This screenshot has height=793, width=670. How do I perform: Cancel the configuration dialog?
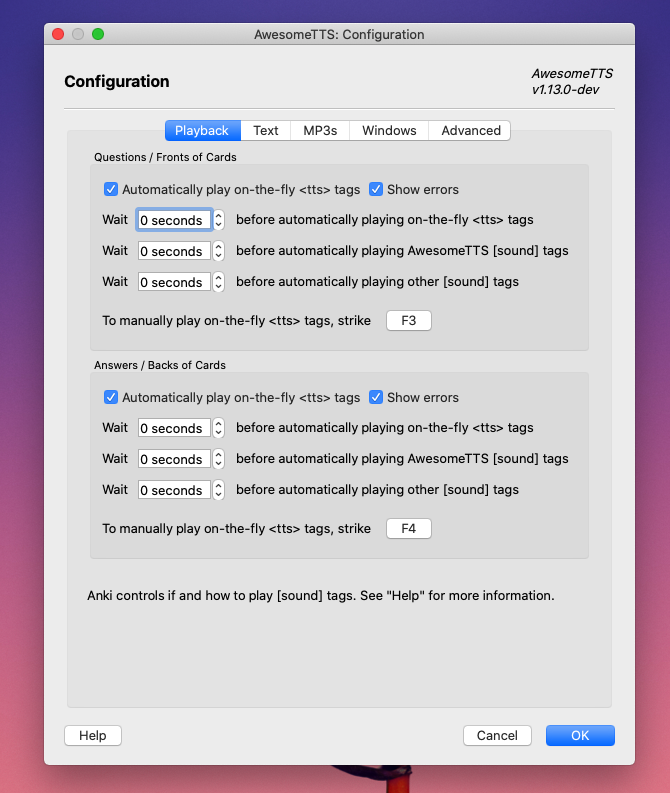pyautogui.click(x=497, y=735)
